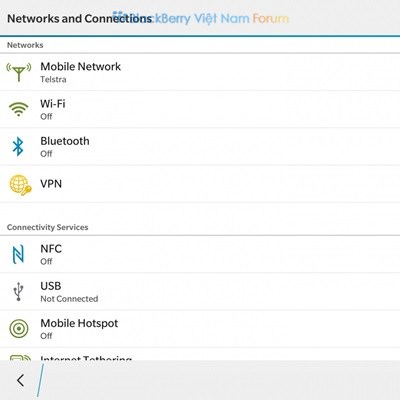Go back using the arrow button
Image resolution: width=400 pixels, height=400 pixels.
20,380
